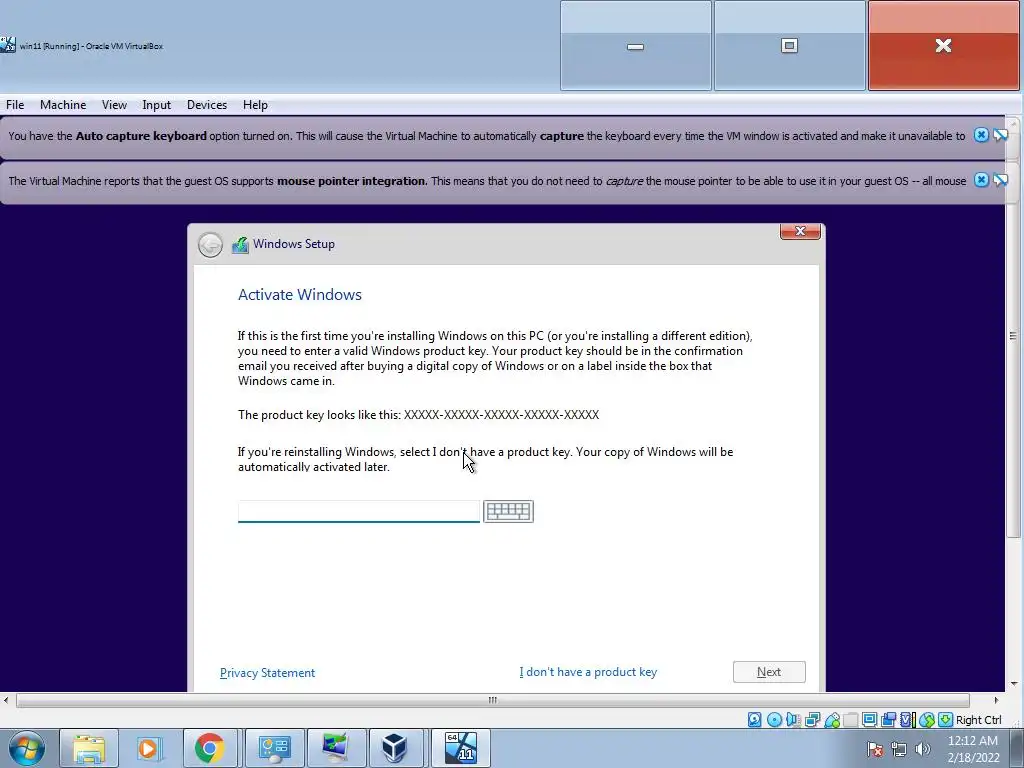Launch Windows Media Player from taskbar
This screenshot has width=1024, height=768.
tap(148, 748)
